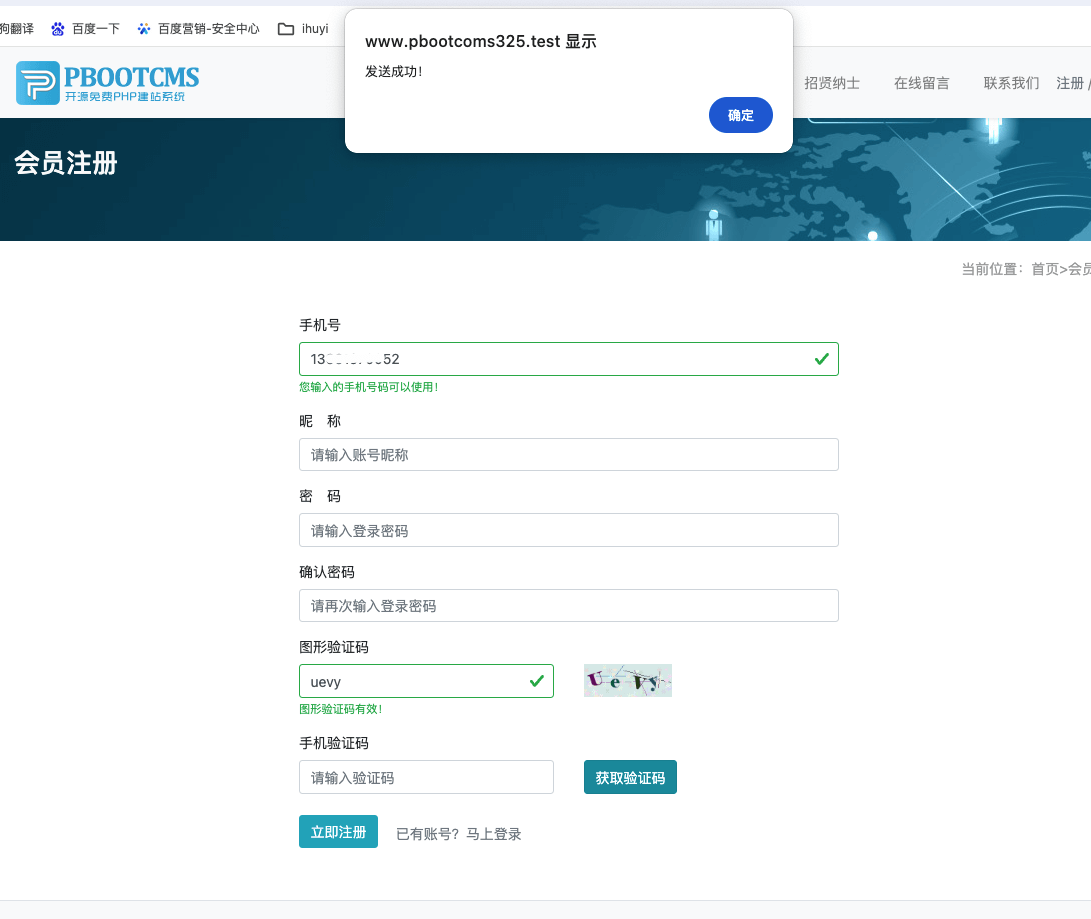Click the 图形验证码有效 message

(x=341, y=709)
